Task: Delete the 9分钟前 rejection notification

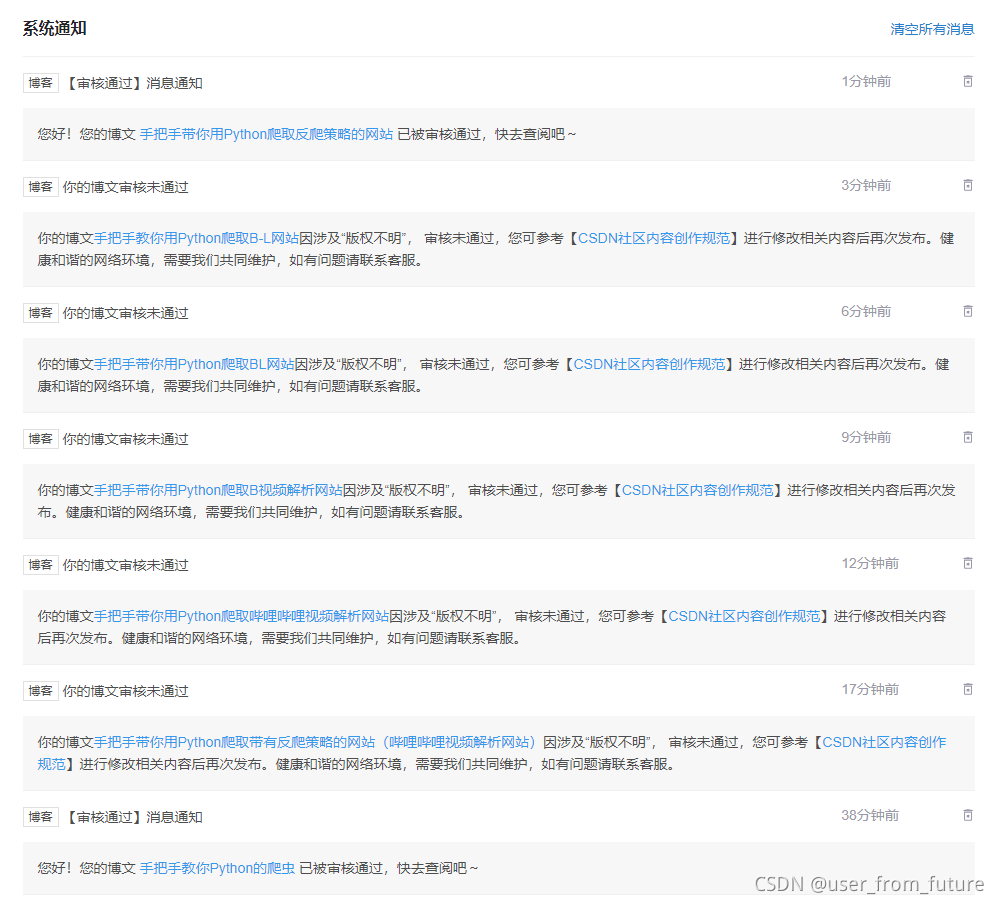Action: (x=968, y=437)
